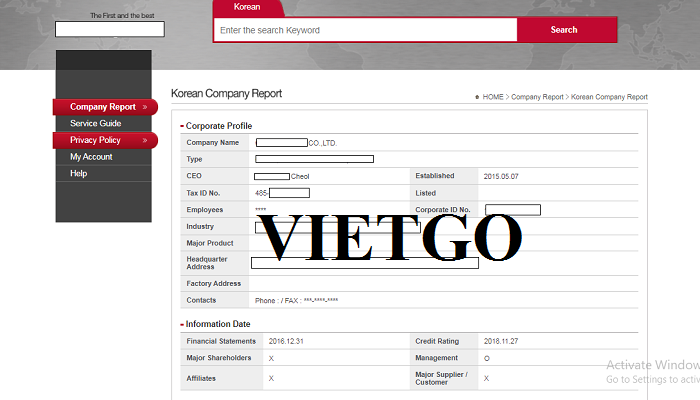The width and height of the screenshot is (700, 400).
Task: Click the 'CO.,LTD.' company name text
Action: [322, 143]
